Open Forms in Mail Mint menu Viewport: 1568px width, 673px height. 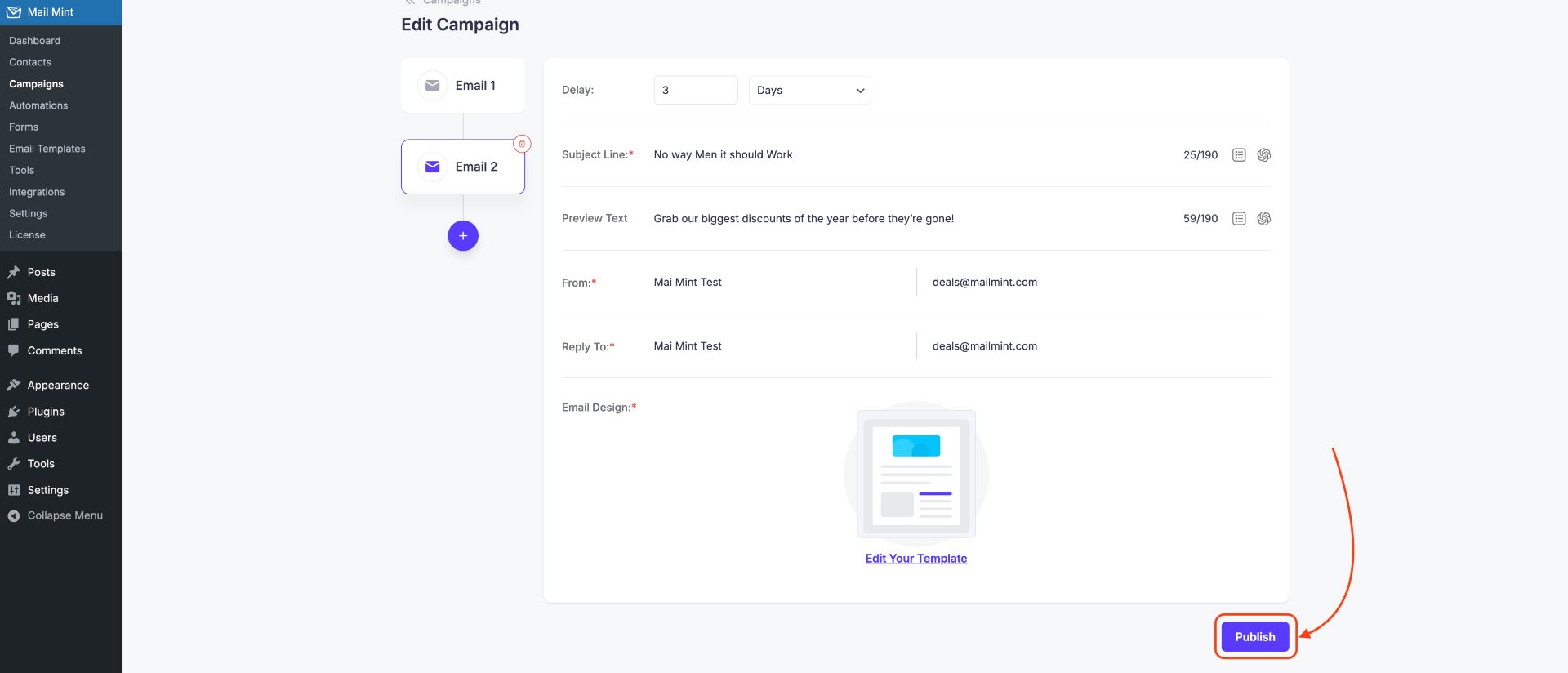[x=24, y=127]
